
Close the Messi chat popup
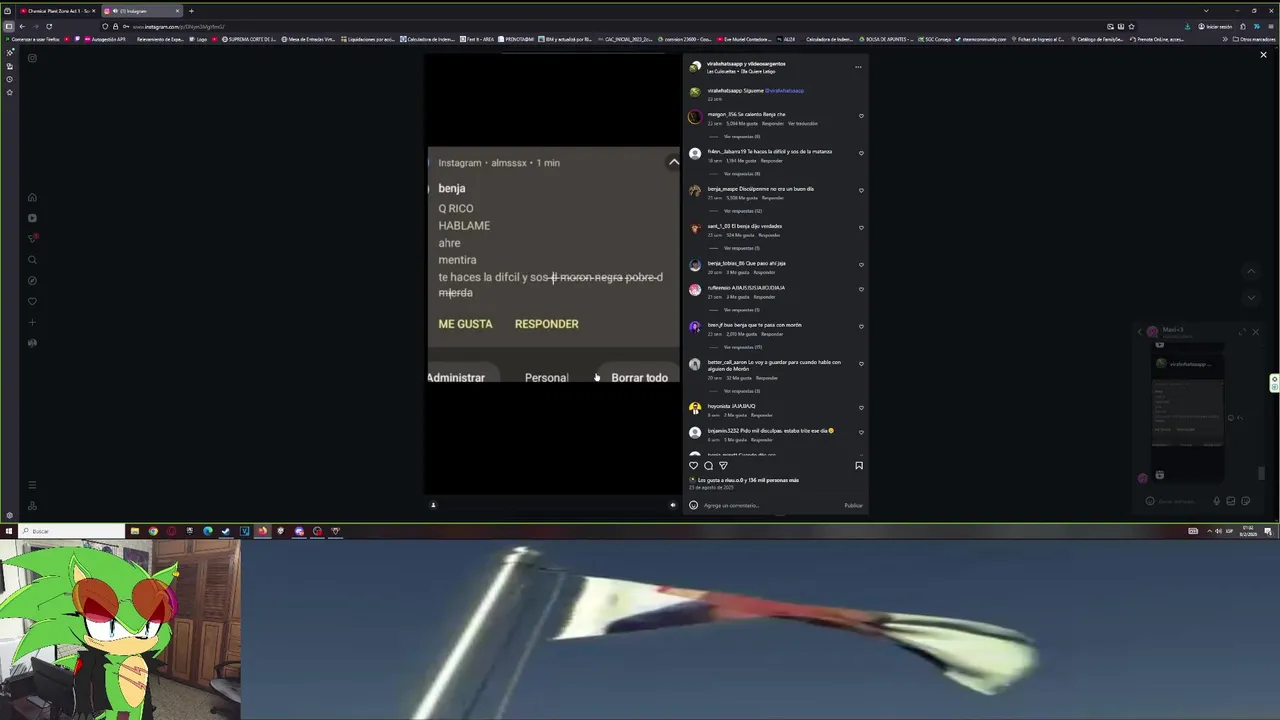click(x=1256, y=331)
